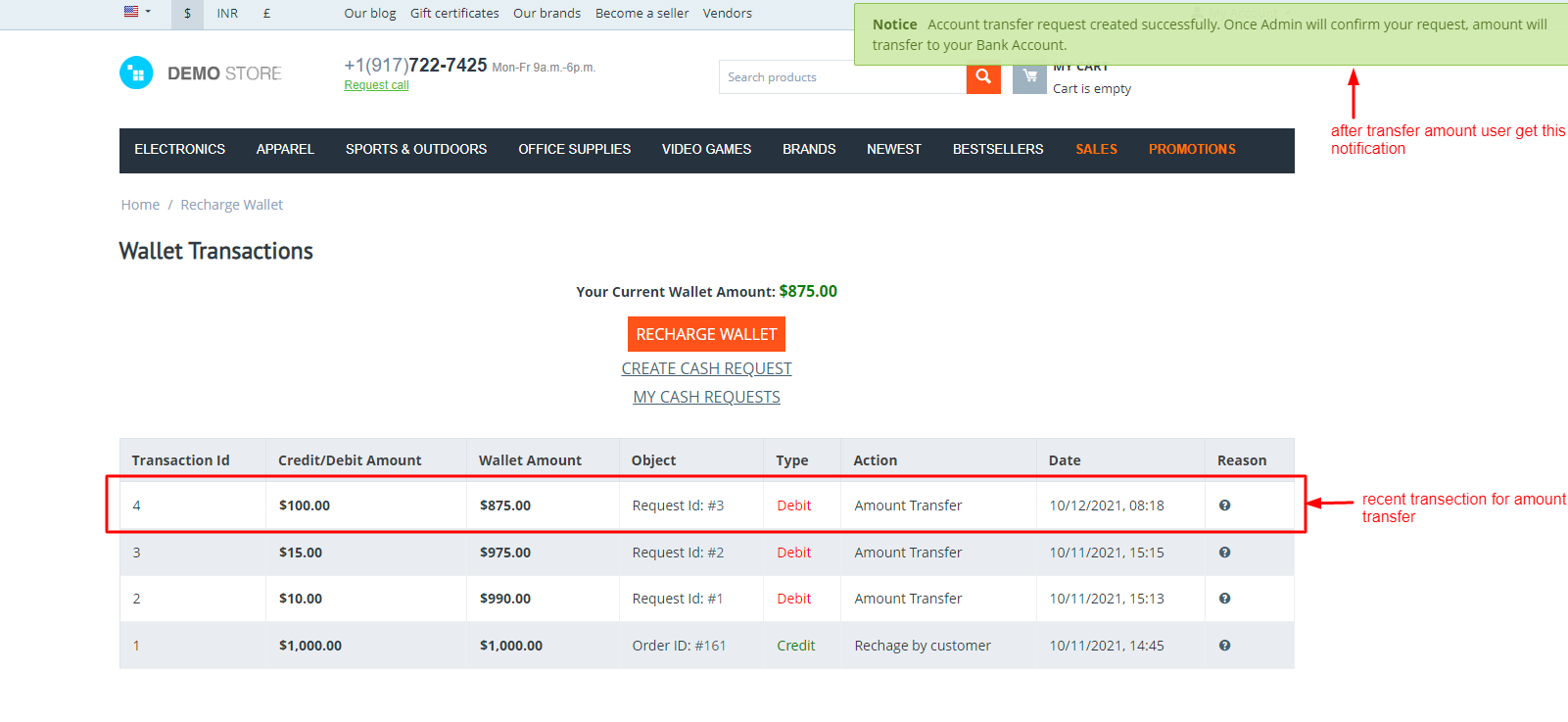The height and width of the screenshot is (722, 1568).
Task: Open the Electronics menu category
Action: [x=179, y=150]
